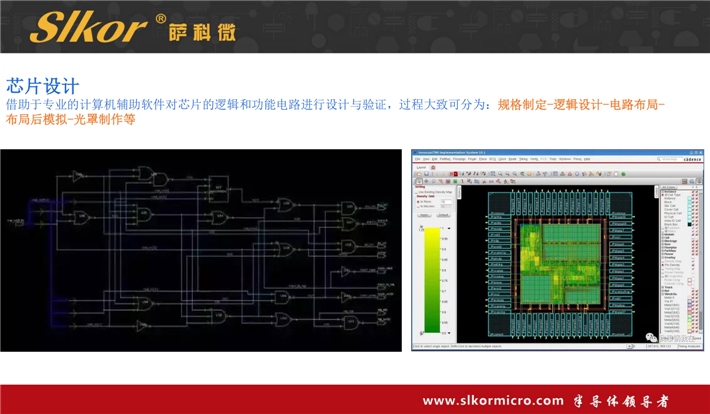Open the www.slkormicro.com link in footer
This screenshot has height=414, width=710.
pos(493,401)
